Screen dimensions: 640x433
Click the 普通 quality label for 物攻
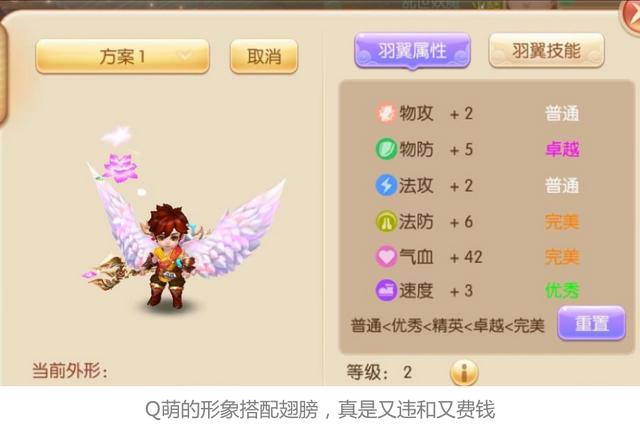click(562, 113)
